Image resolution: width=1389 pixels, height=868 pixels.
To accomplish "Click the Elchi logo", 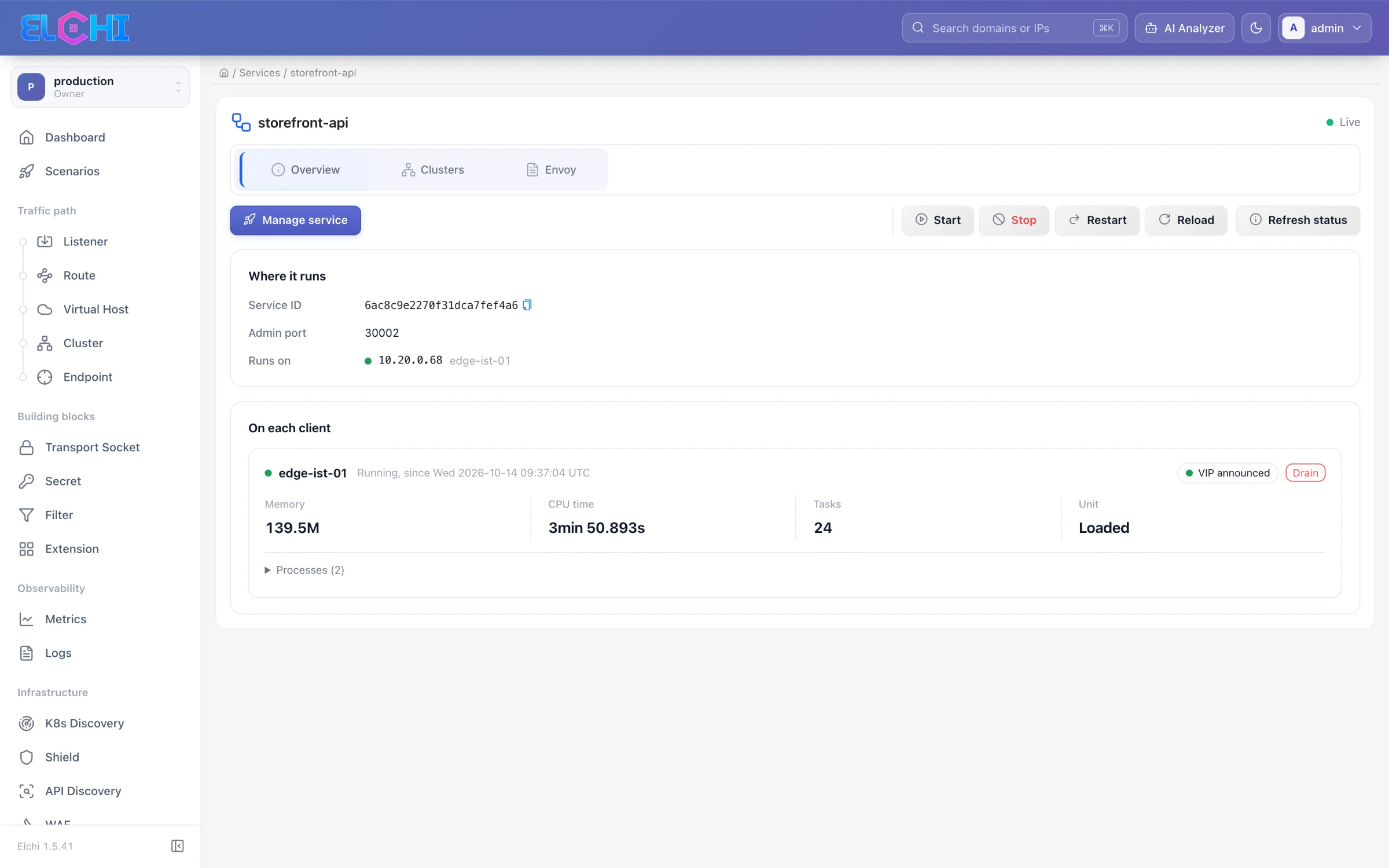I will point(75,28).
